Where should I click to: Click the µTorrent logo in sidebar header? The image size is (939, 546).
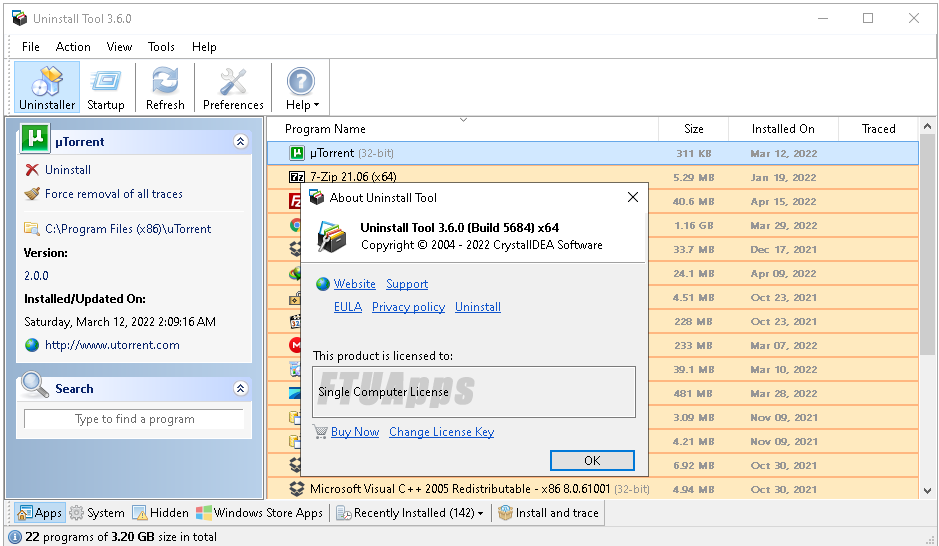coord(35,138)
